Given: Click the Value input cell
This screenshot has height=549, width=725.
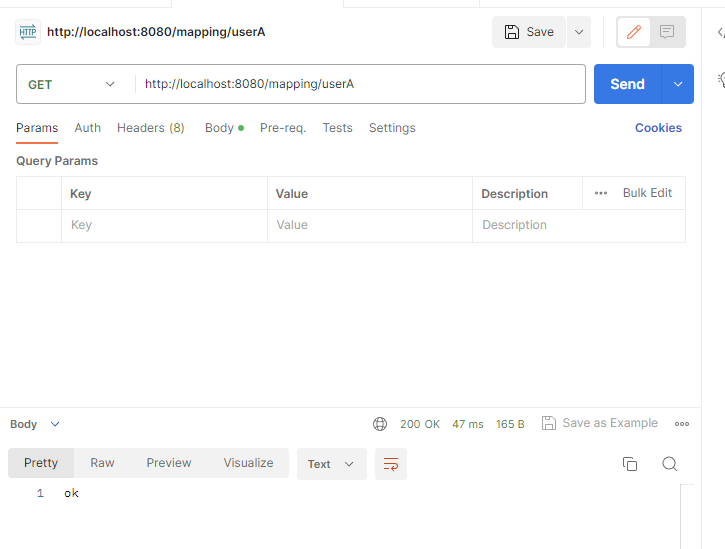Looking at the screenshot, I should click(x=370, y=226).
